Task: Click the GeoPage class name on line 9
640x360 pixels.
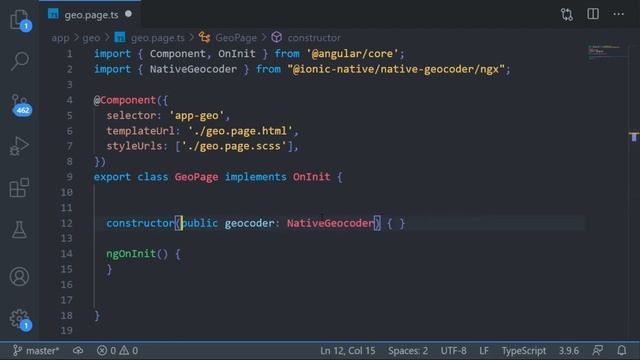Action: click(x=196, y=177)
